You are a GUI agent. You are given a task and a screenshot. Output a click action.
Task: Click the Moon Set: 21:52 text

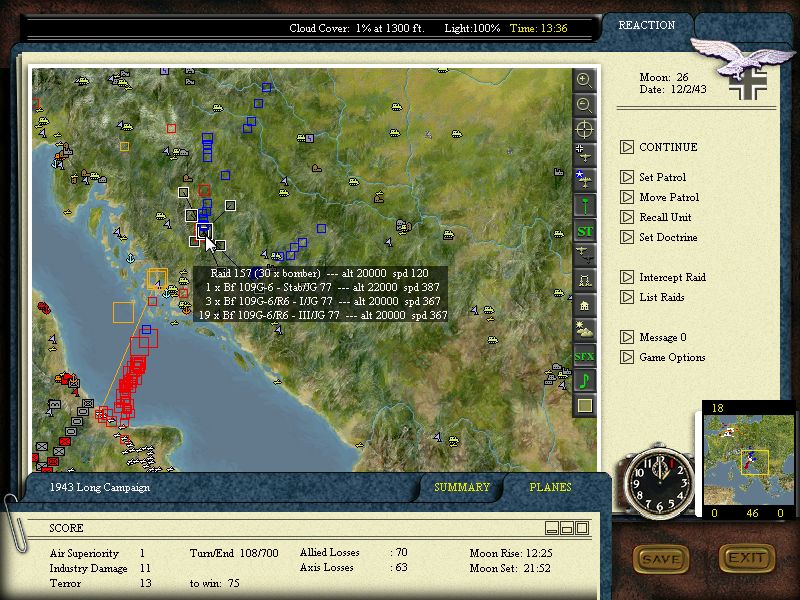point(510,568)
